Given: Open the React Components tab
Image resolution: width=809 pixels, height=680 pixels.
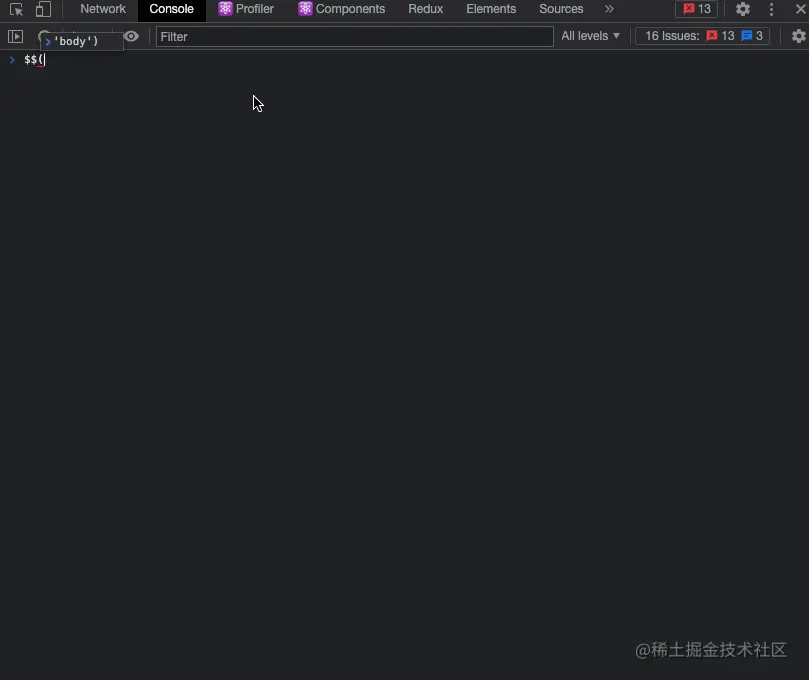Looking at the screenshot, I should tap(342, 9).
